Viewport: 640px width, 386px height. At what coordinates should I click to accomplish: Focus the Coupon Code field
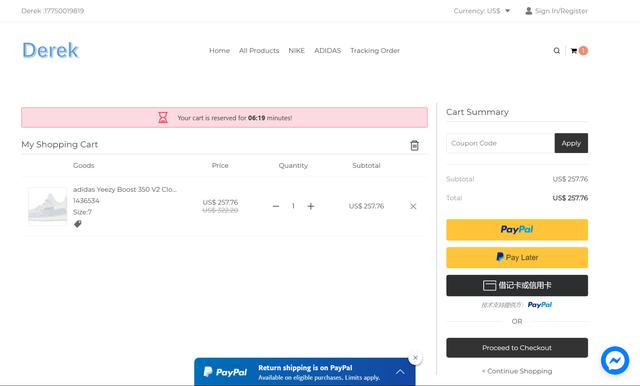point(500,143)
